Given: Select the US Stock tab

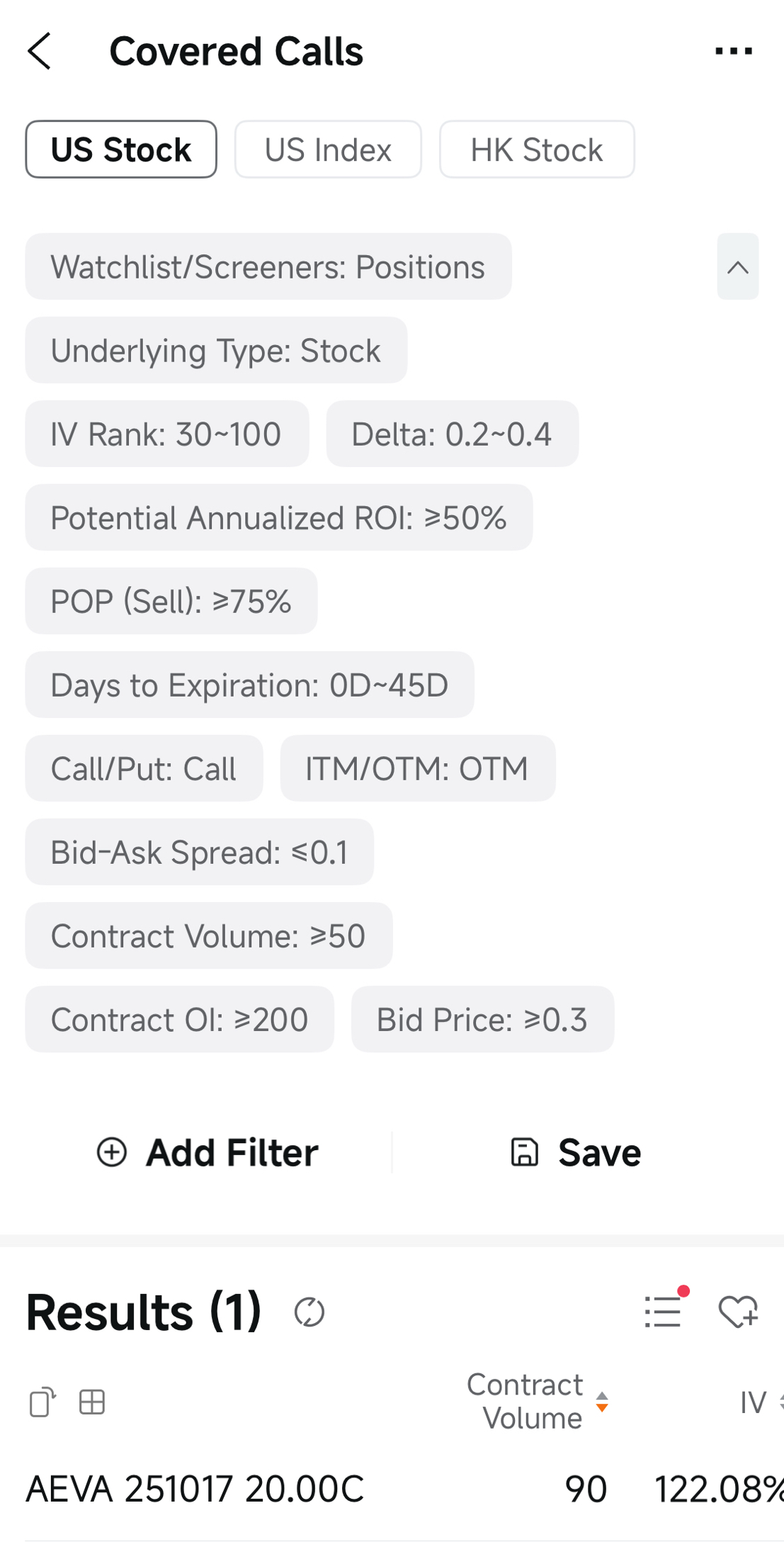Looking at the screenshot, I should click(x=121, y=150).
